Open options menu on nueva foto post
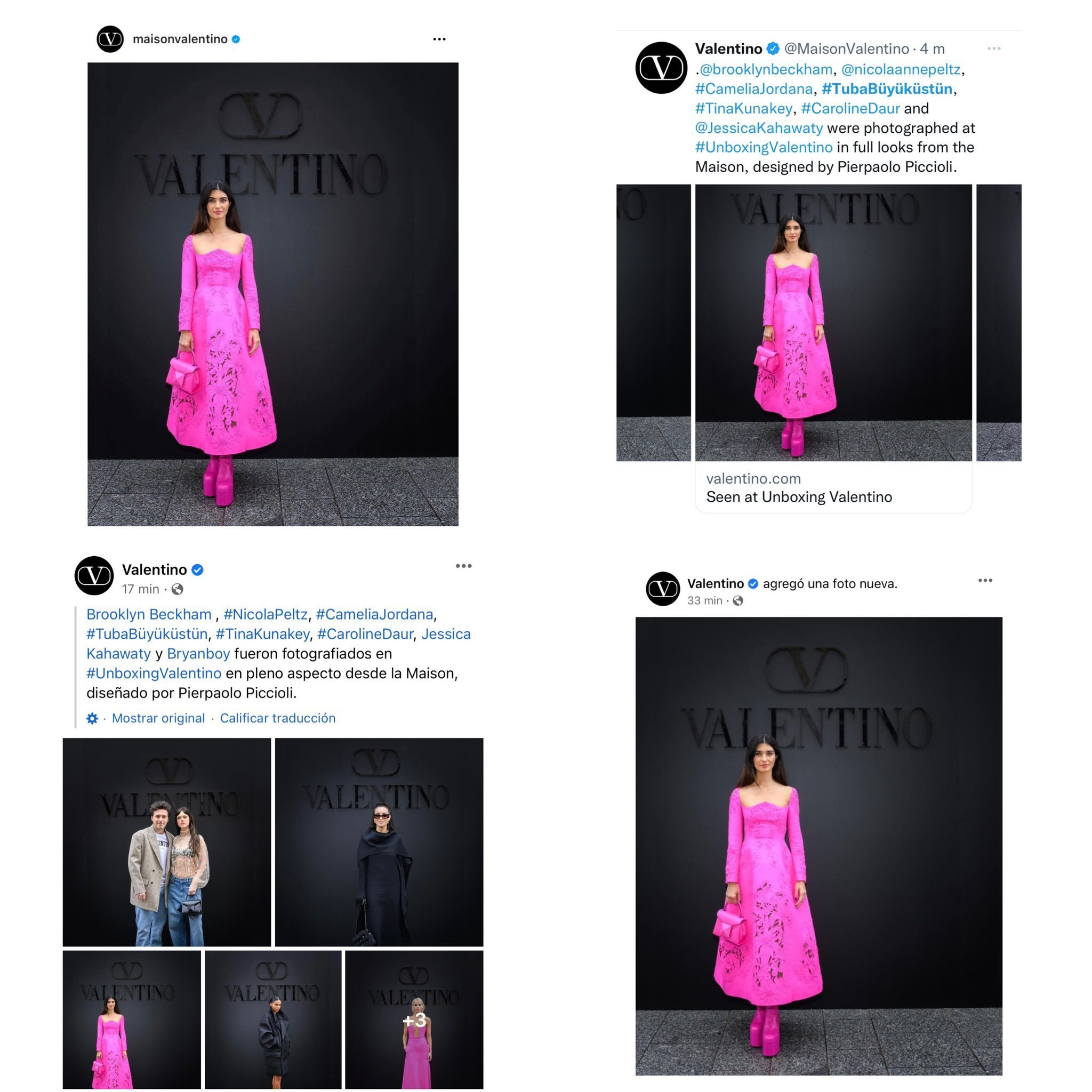 tap(985, 581)
